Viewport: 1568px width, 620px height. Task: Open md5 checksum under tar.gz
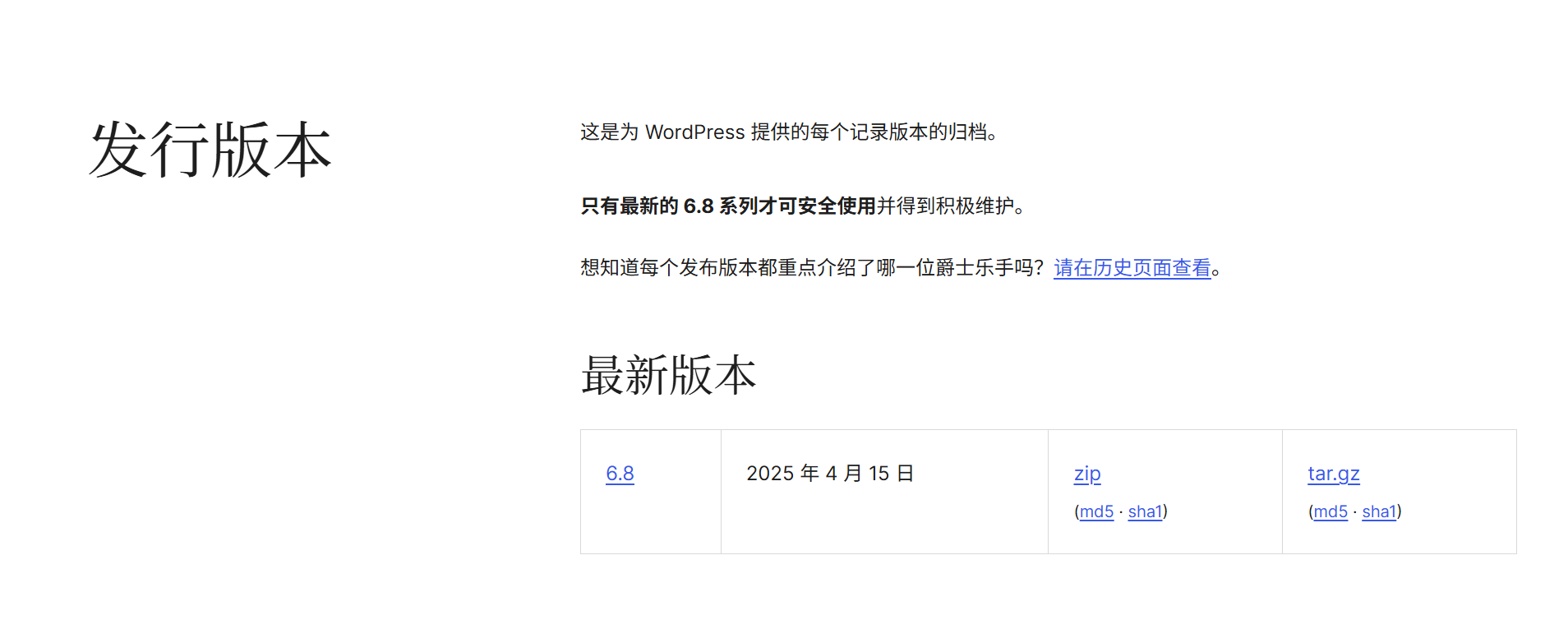pos(1330,511)
